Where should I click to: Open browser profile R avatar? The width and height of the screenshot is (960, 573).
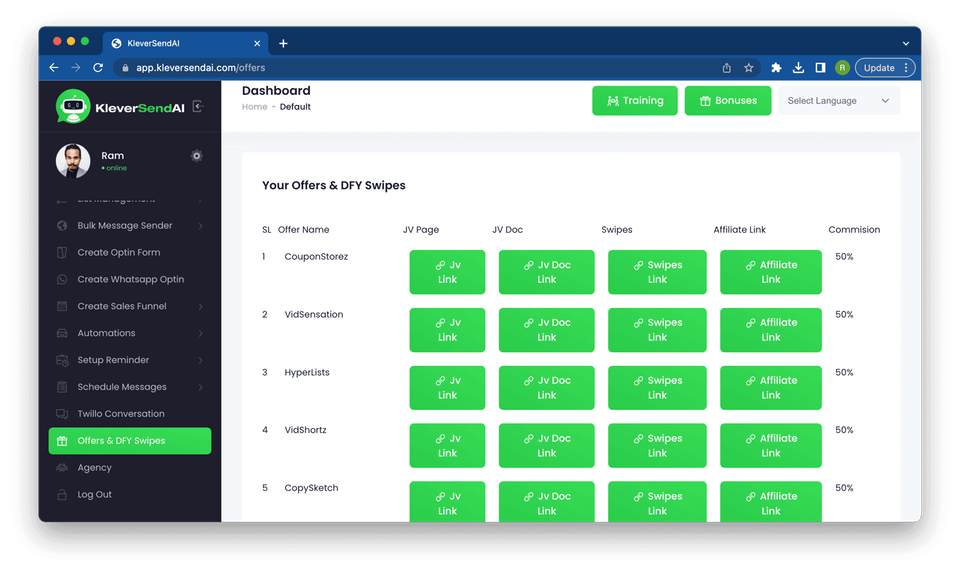[842, 68]
